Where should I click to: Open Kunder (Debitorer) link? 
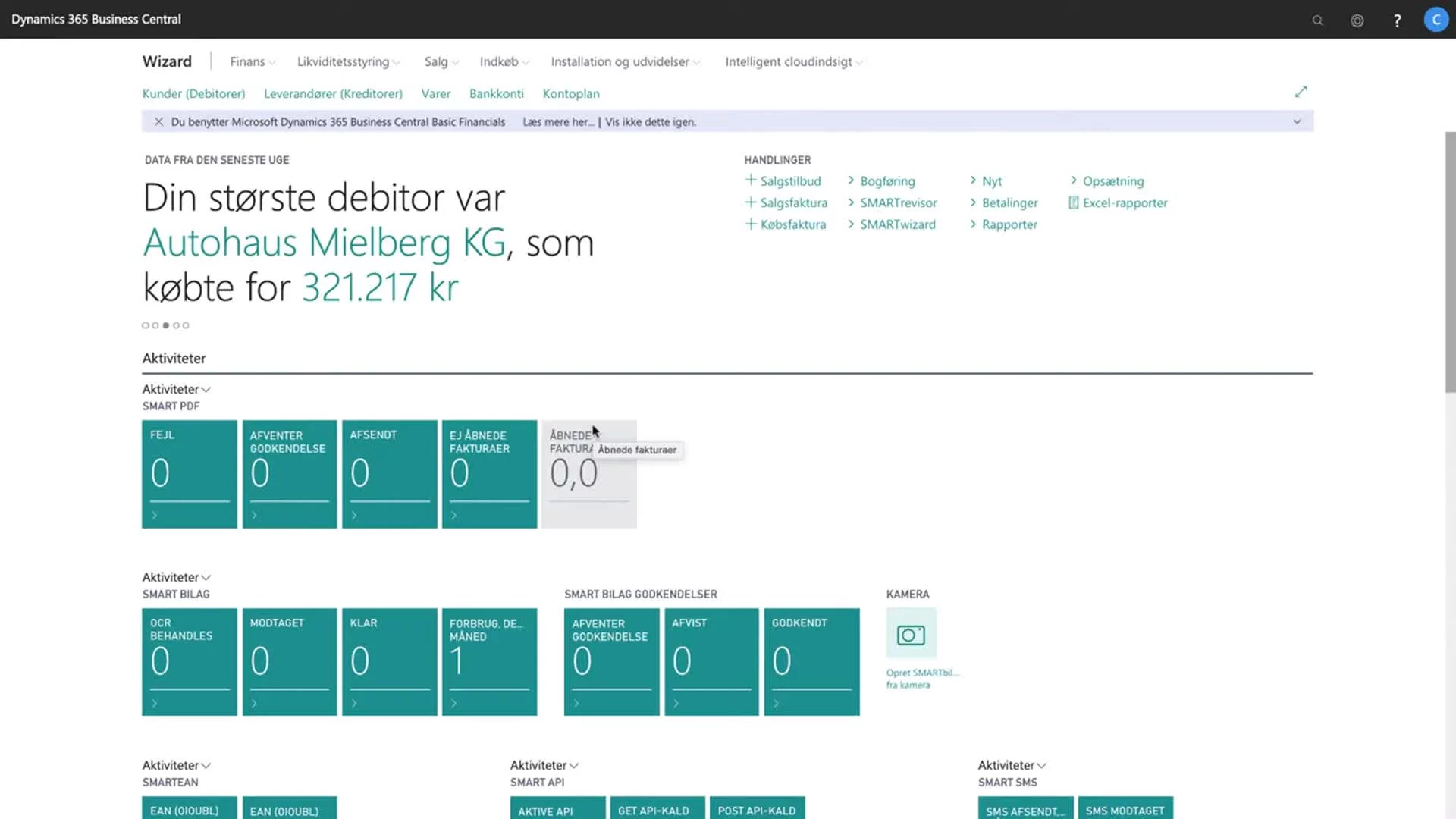pos(193,93)
